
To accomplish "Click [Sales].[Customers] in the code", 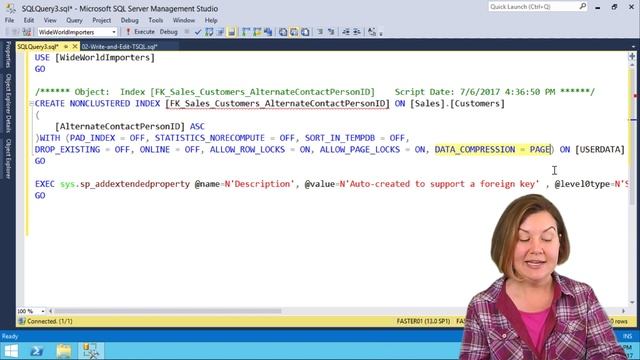I will click(x=458, y=104).
